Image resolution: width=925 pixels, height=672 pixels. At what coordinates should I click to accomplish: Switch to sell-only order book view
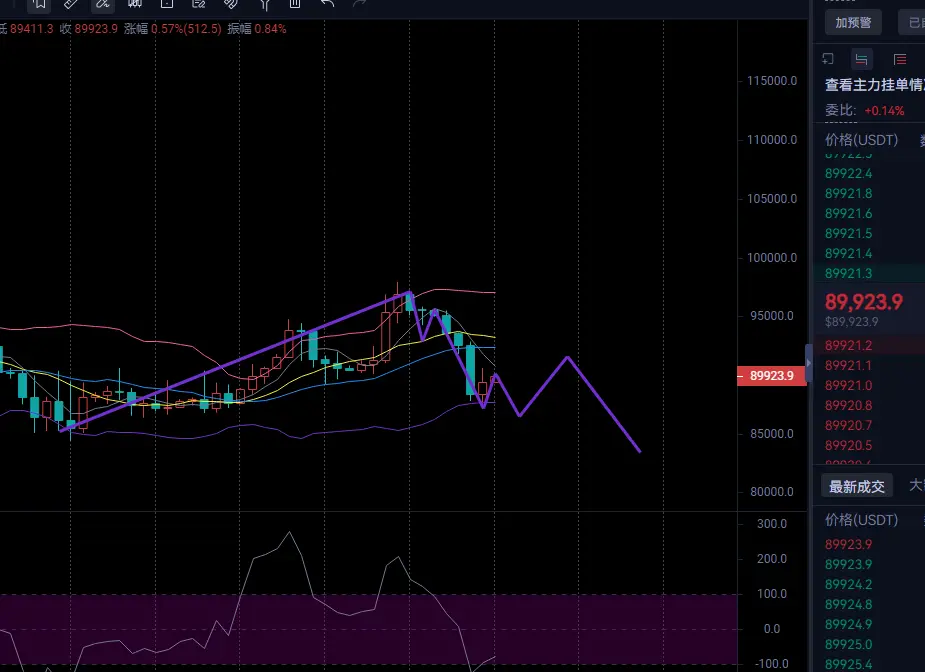[x=900, y=59]
